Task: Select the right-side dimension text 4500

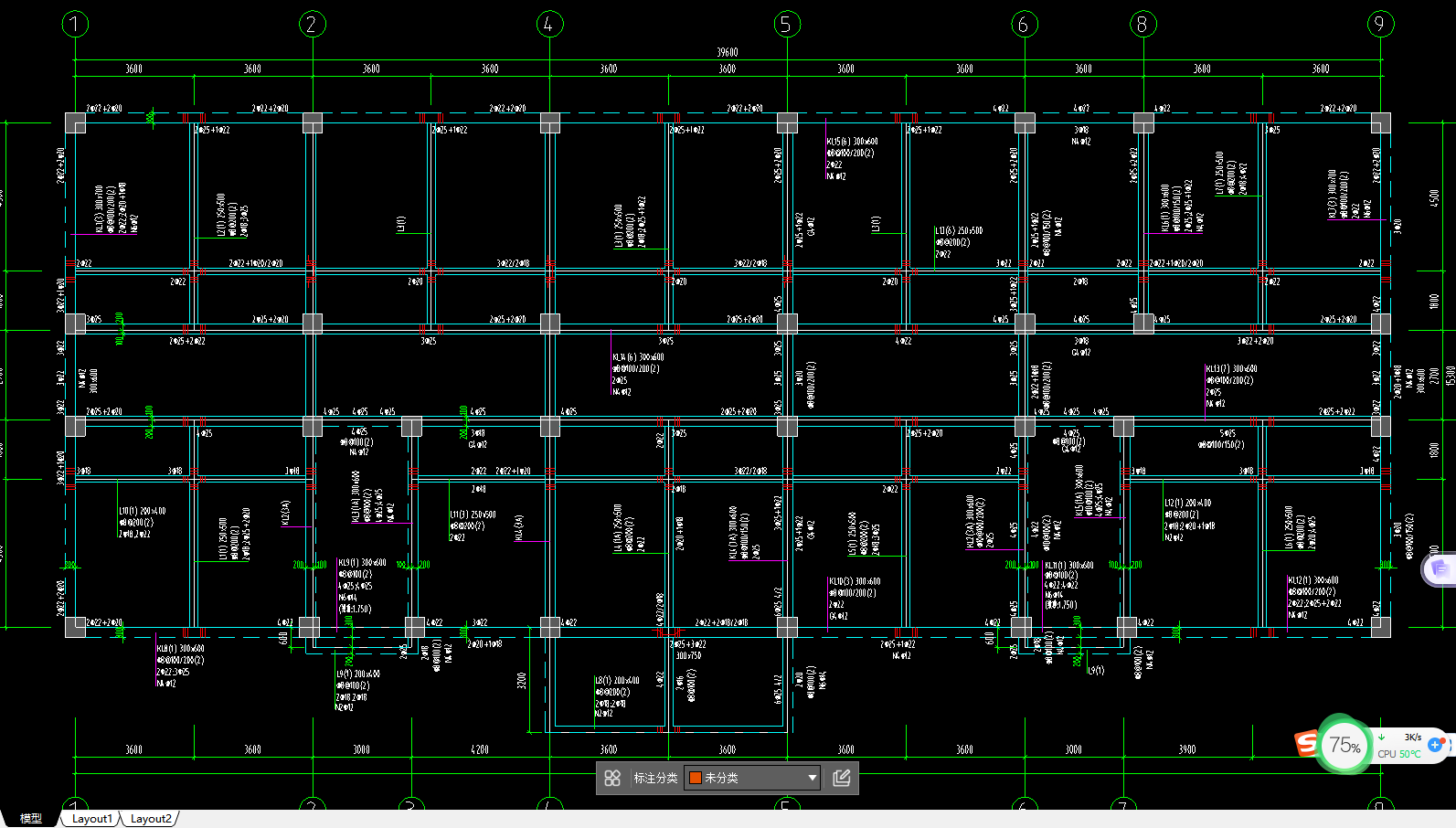Action: [1434, 198]
